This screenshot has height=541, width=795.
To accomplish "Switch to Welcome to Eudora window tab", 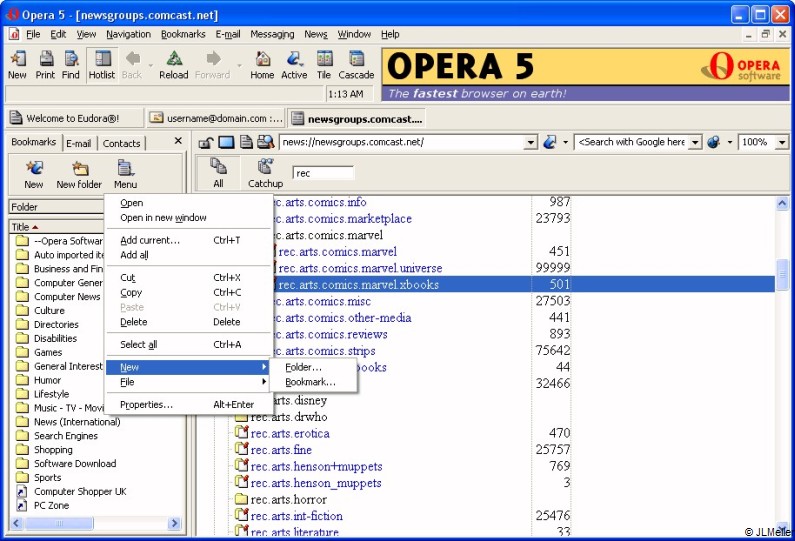I will [74, 119].
